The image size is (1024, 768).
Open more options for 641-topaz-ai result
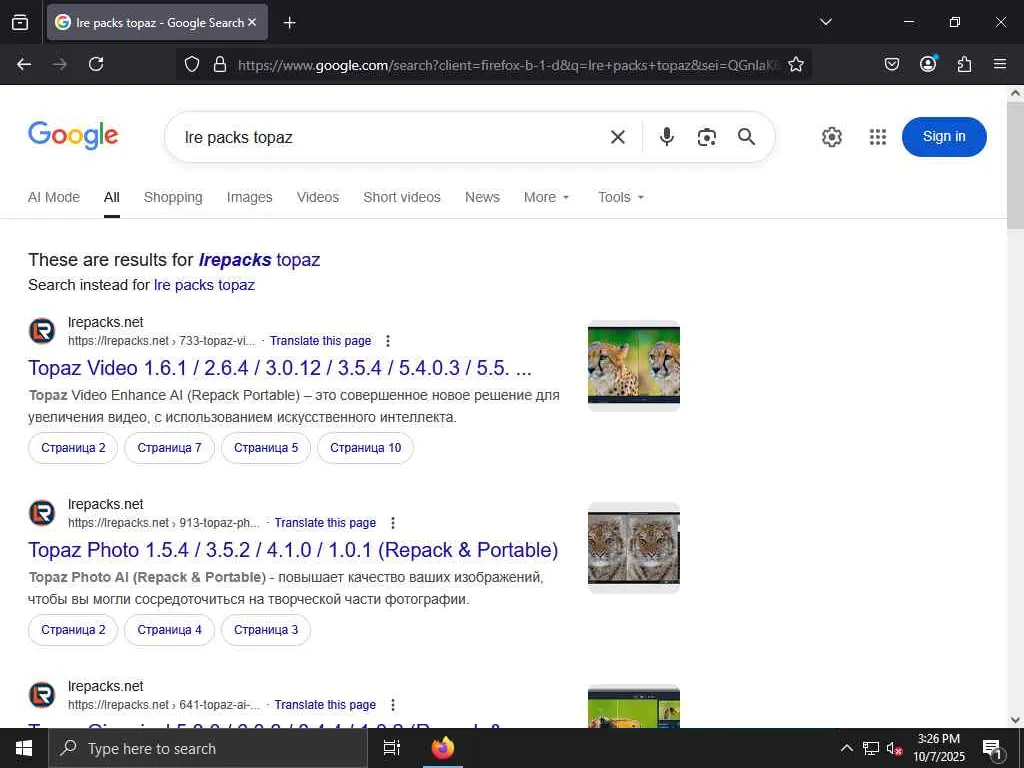click(392, 705)
